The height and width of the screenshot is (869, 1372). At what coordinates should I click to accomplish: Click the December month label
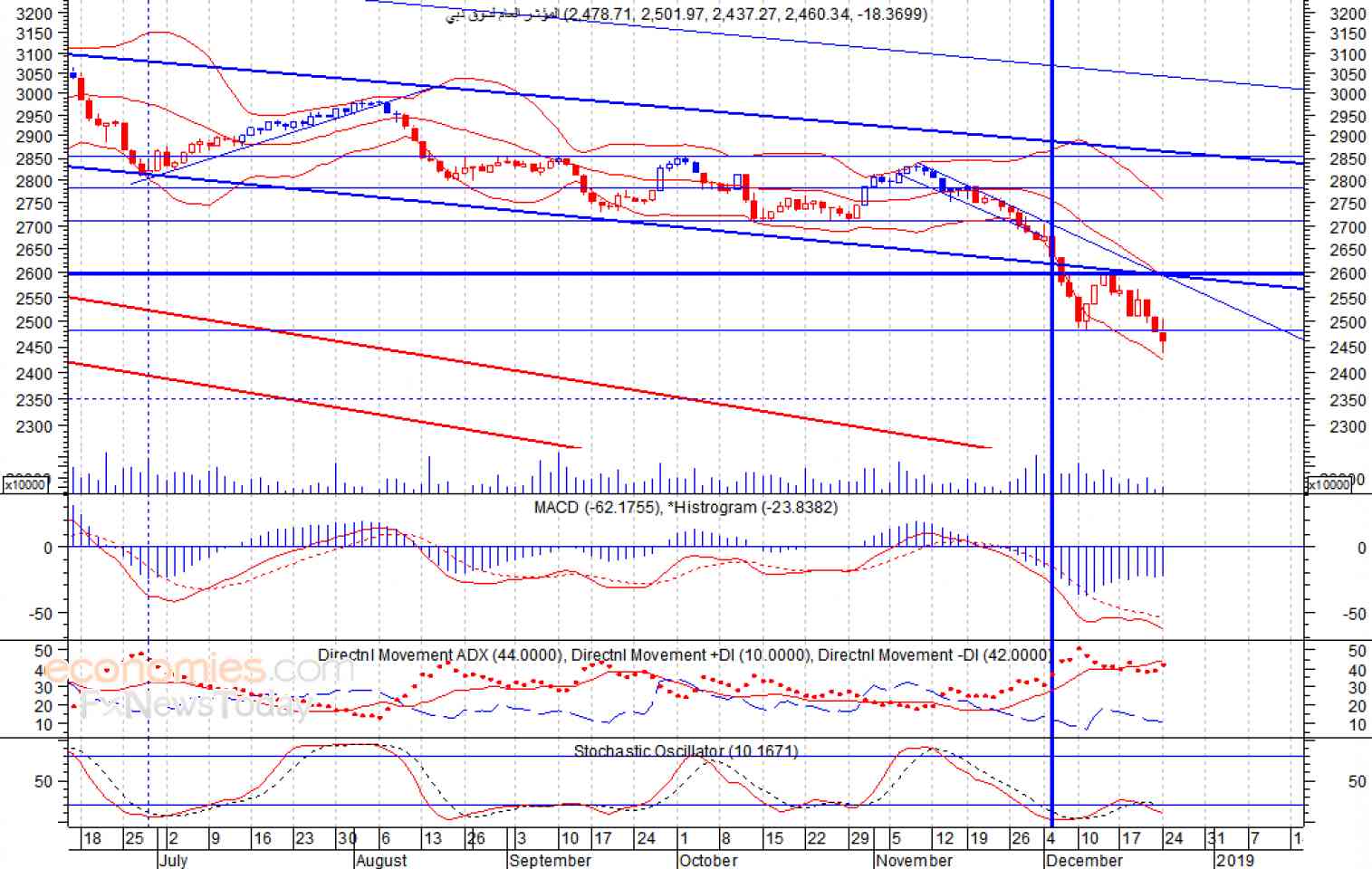1084,859
